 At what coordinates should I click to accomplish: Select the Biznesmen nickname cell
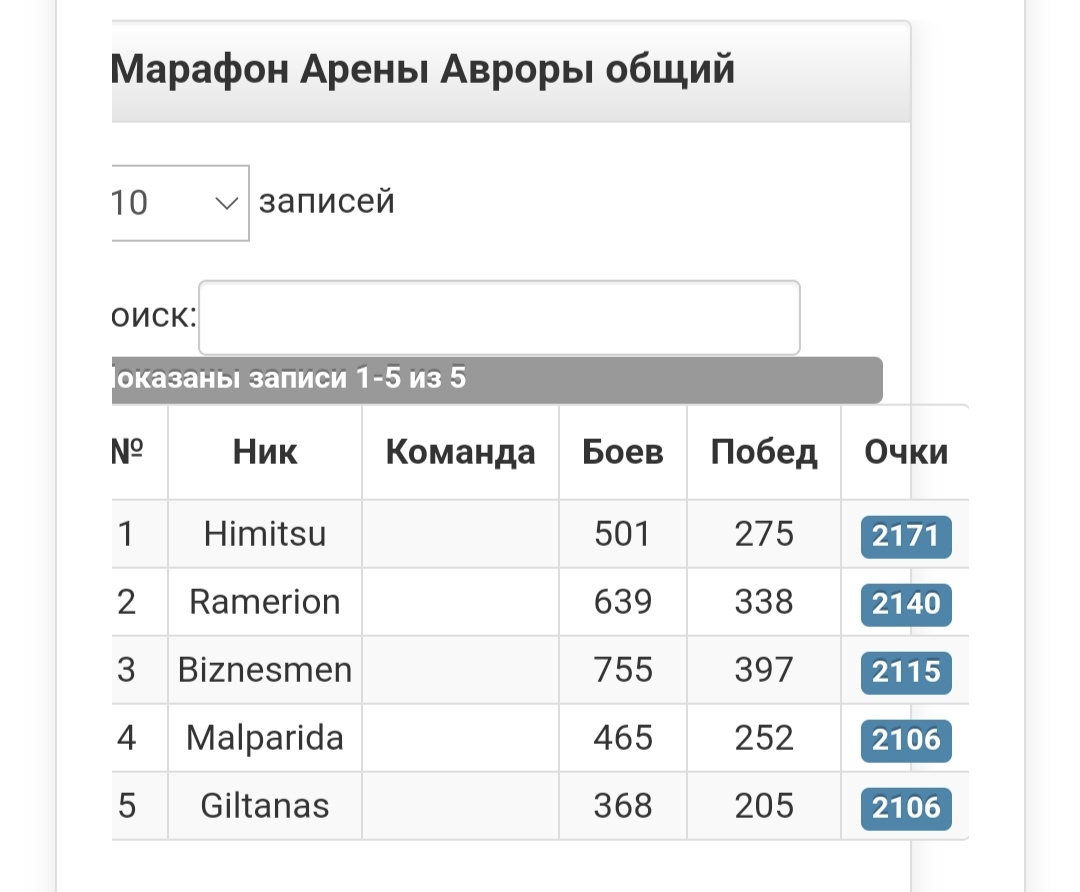(265, 670)
